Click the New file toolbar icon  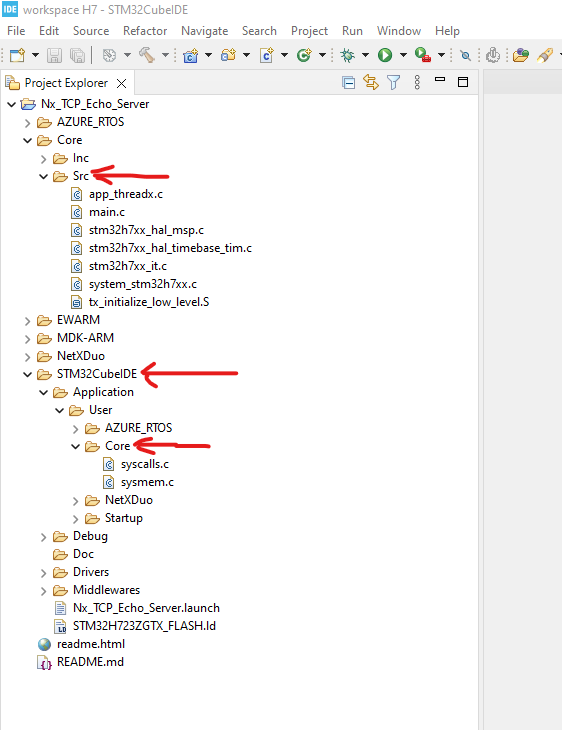[17, 55]
